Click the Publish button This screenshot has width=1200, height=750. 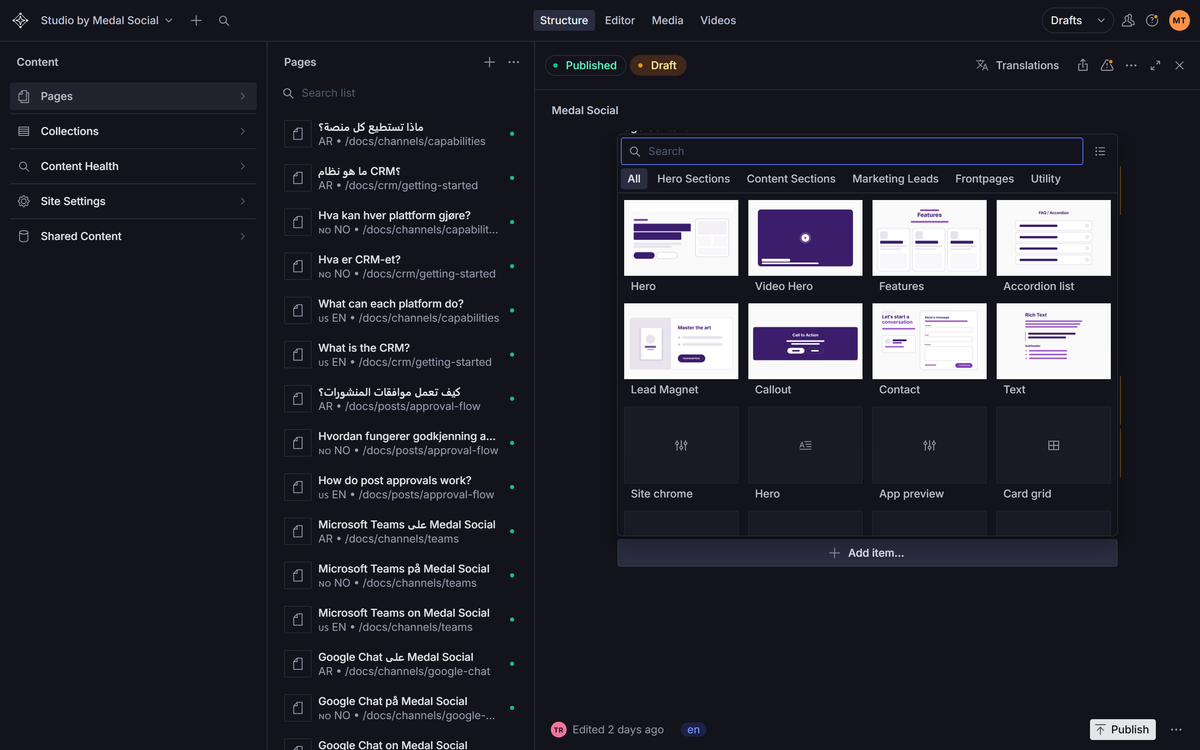pyautogui.click(x=1122, y=729)
